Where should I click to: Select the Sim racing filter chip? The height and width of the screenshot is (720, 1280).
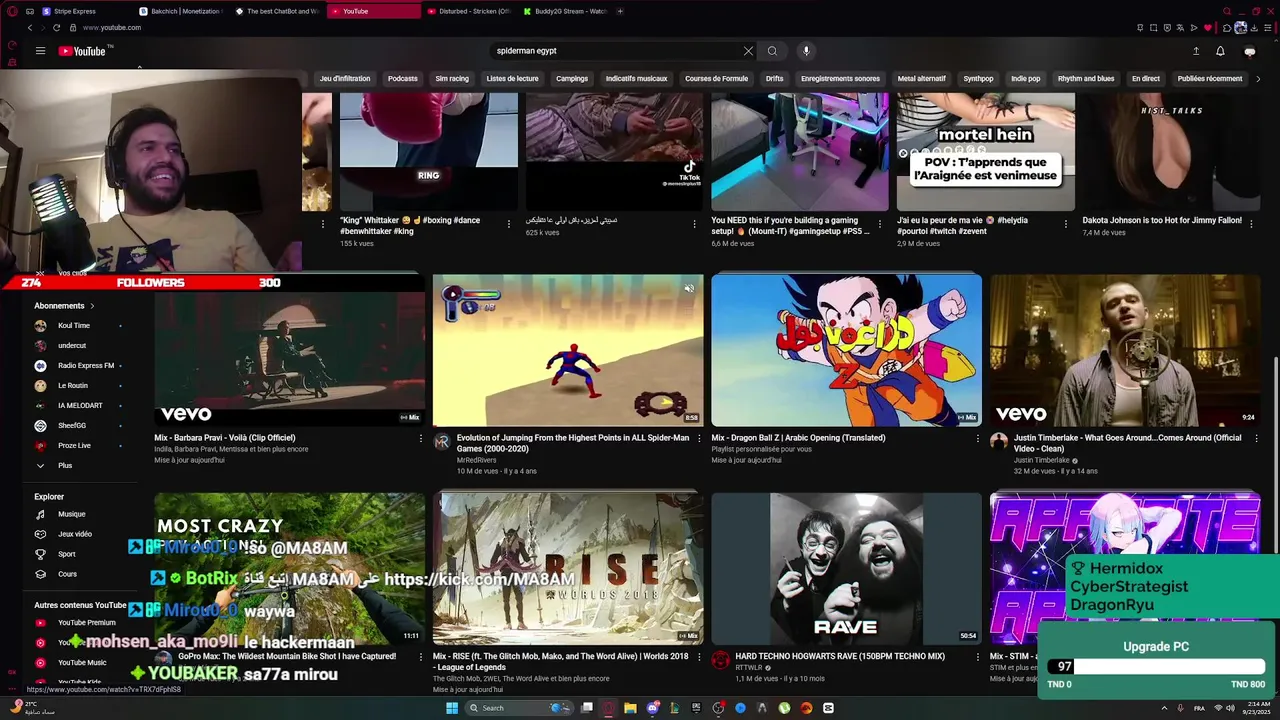click(452, 79)
